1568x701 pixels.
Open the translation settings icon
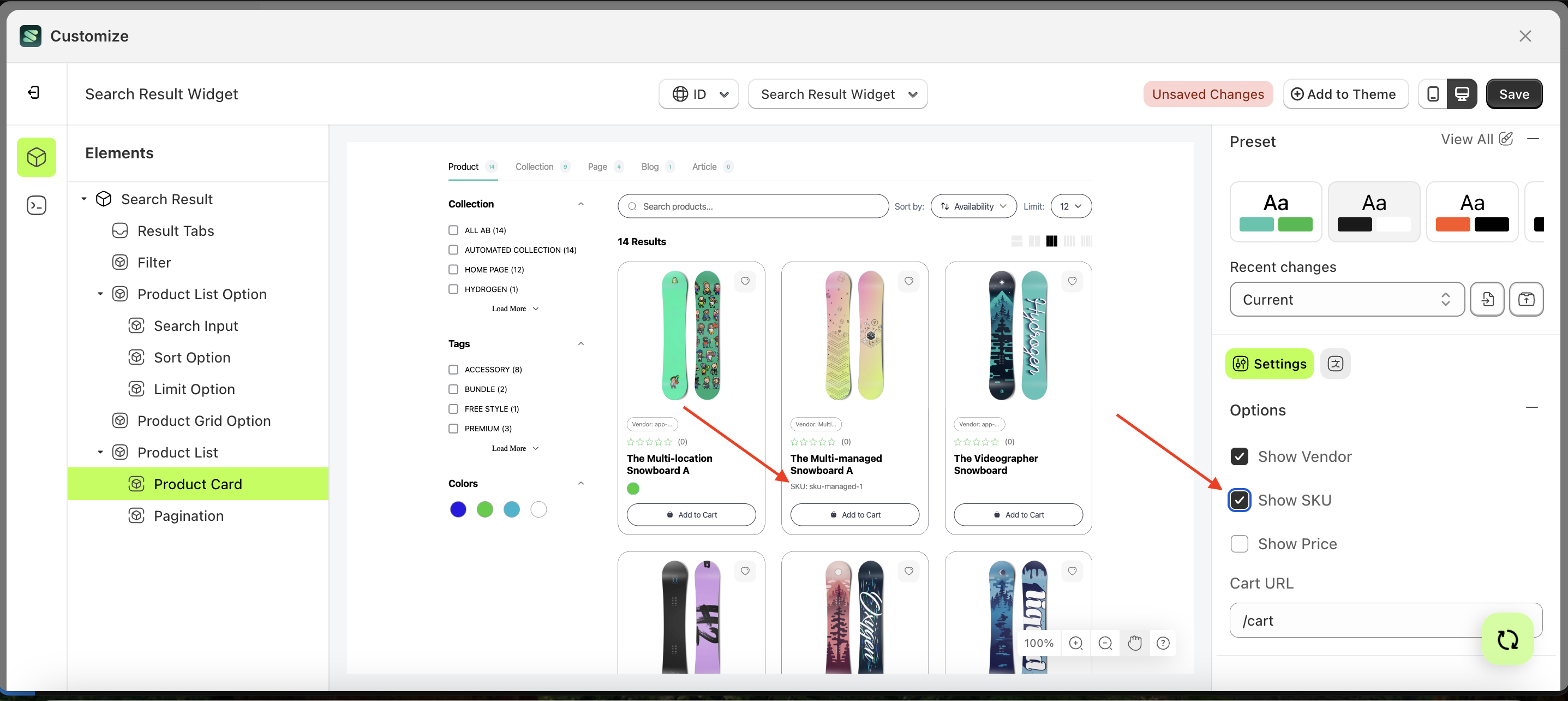pyautogui.click(x=1335, y=364)
